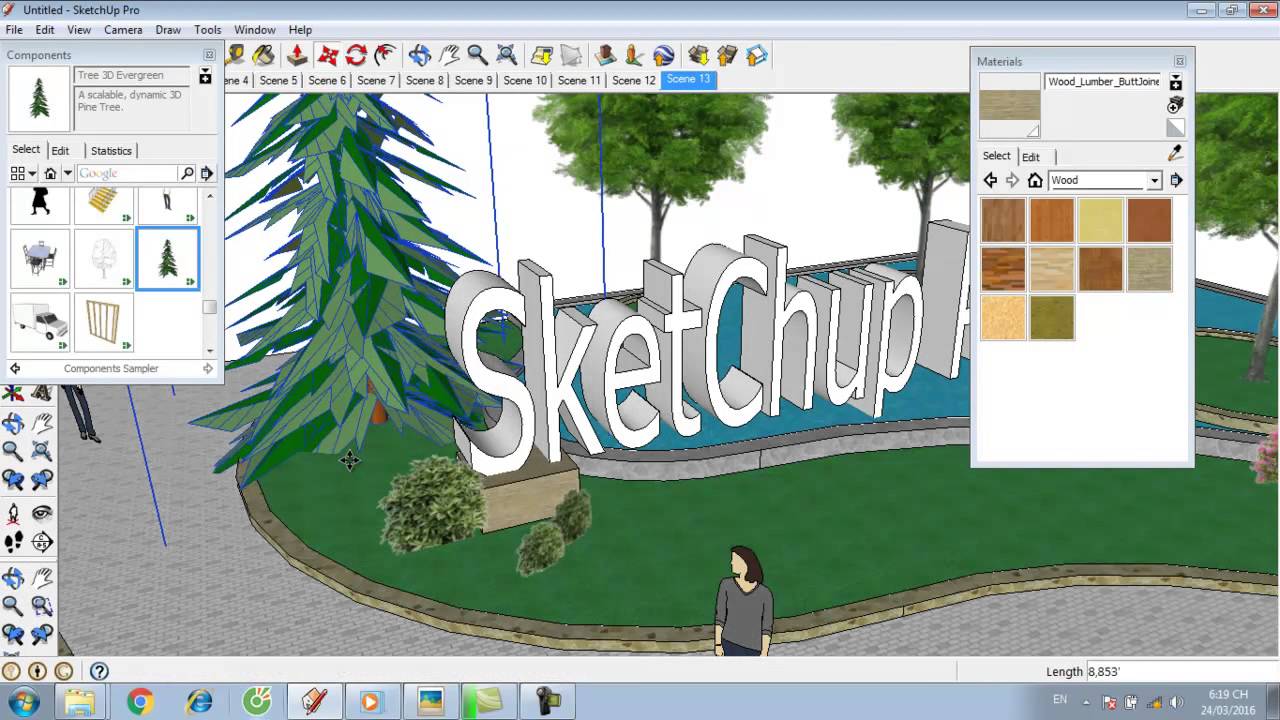Open the Camera menu
Viewport: 1280px width, 720px height.
tap(123, 30)
